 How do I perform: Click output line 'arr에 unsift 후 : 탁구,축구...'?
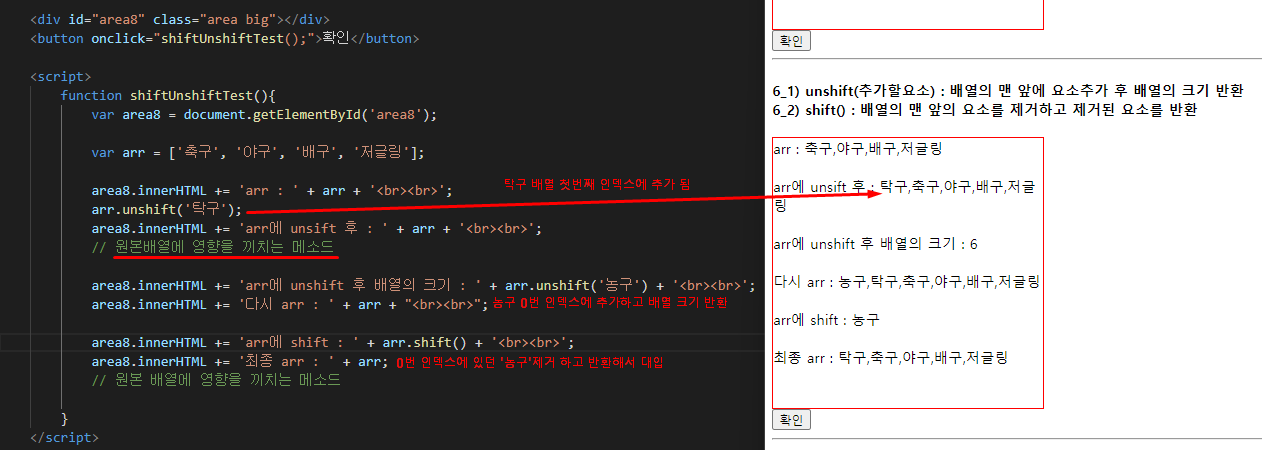pyautogui.click(x=905, y=196)
